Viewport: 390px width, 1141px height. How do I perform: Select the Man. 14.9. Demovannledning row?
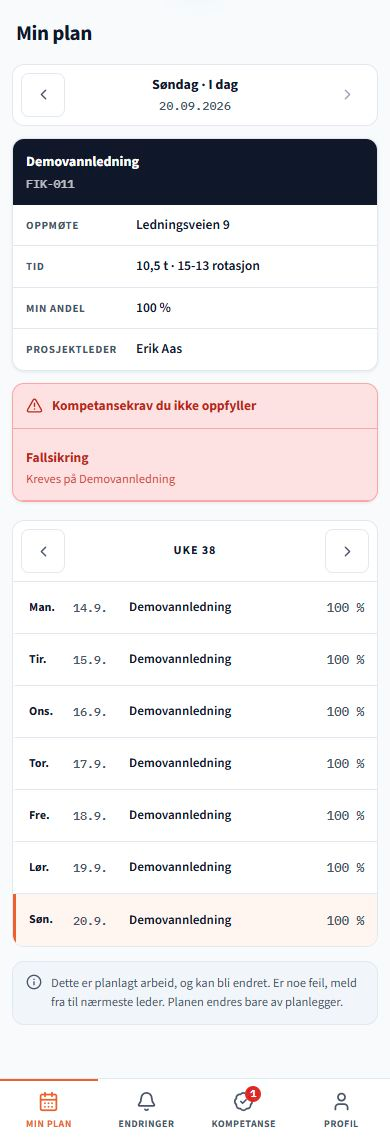tap(195, 608)
